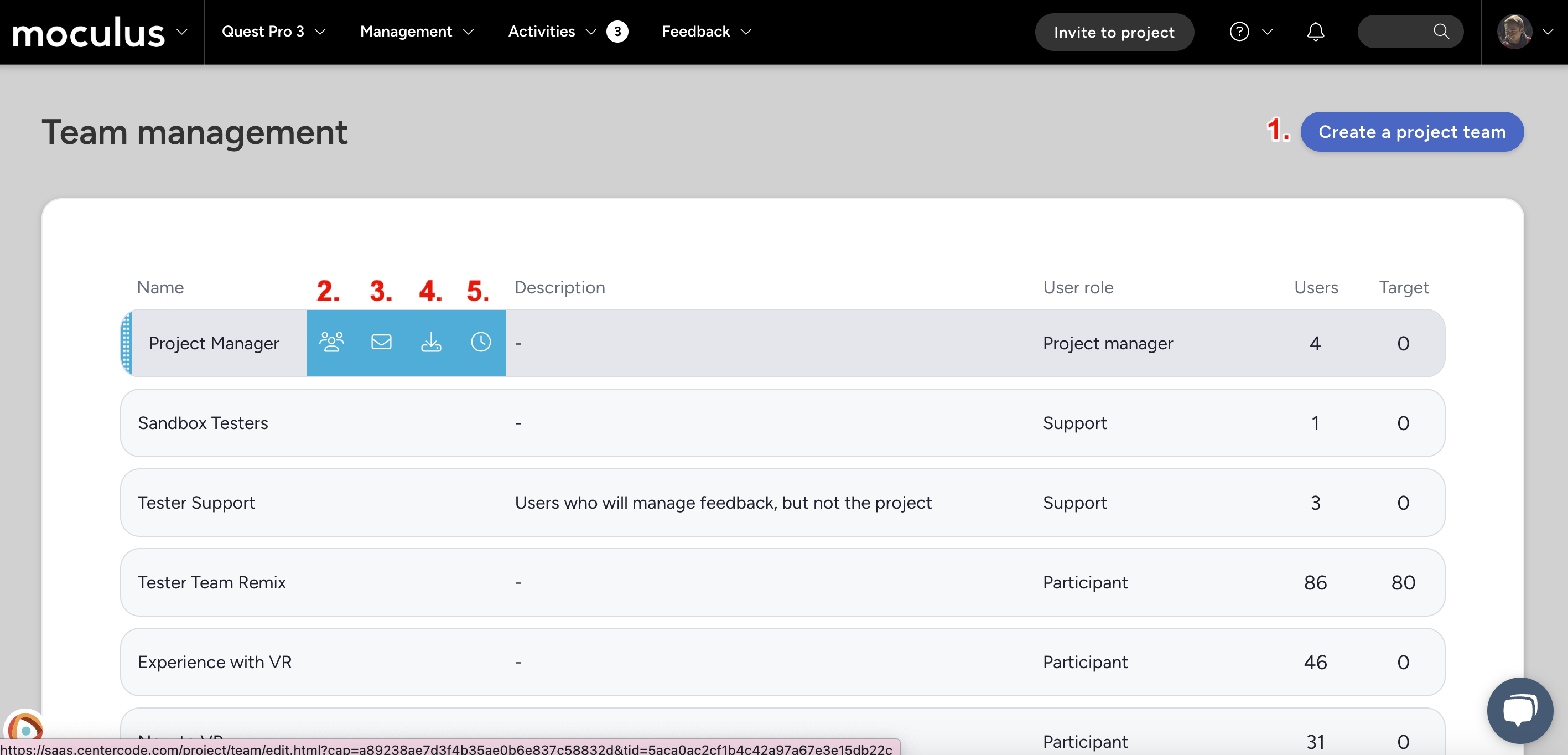This screenshot has width=1568, height=755.
Task: Open the Experience with VR team
Action: click(215, 663)
